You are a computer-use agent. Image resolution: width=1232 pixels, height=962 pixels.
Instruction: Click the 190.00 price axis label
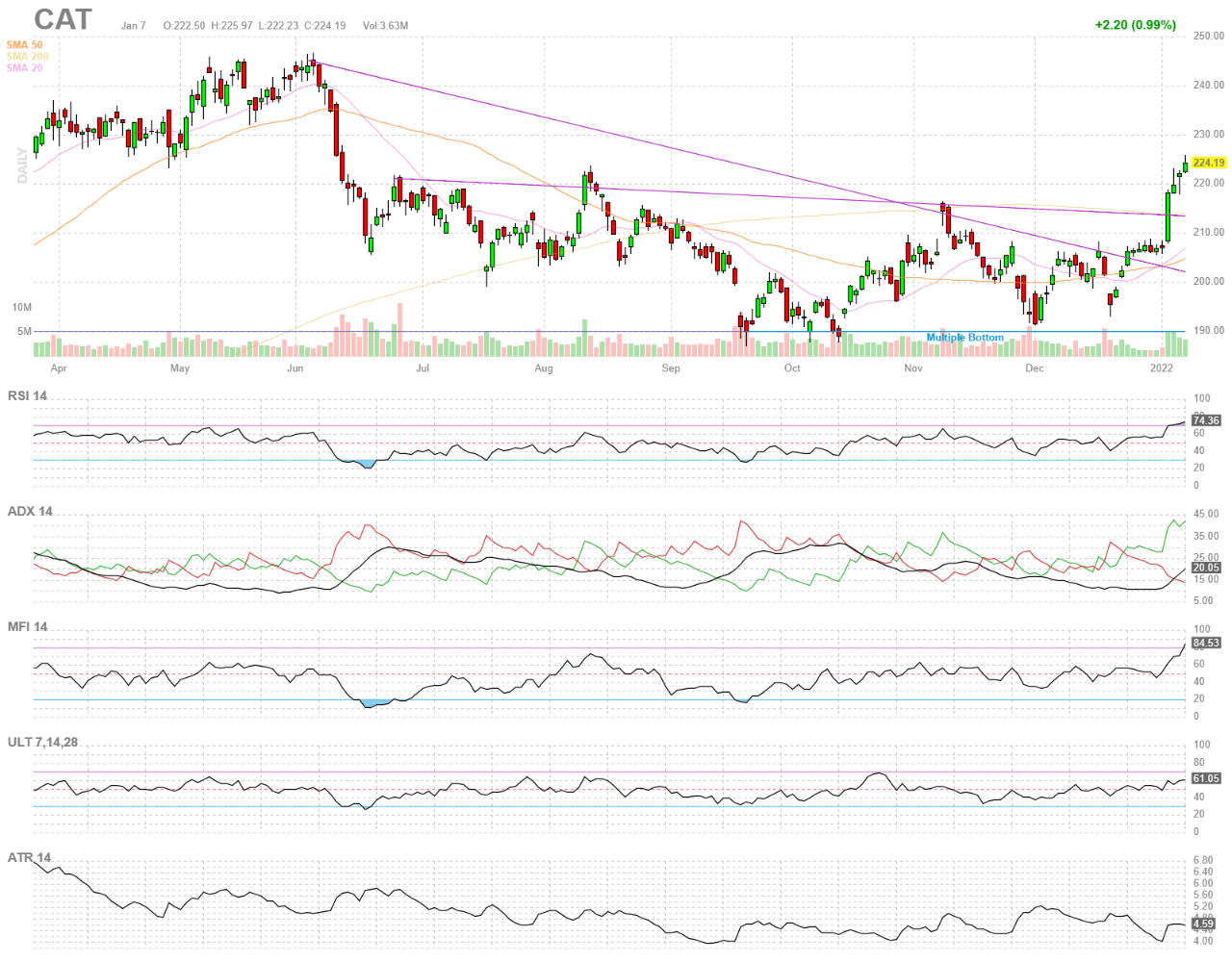[x=1209, y=331]
